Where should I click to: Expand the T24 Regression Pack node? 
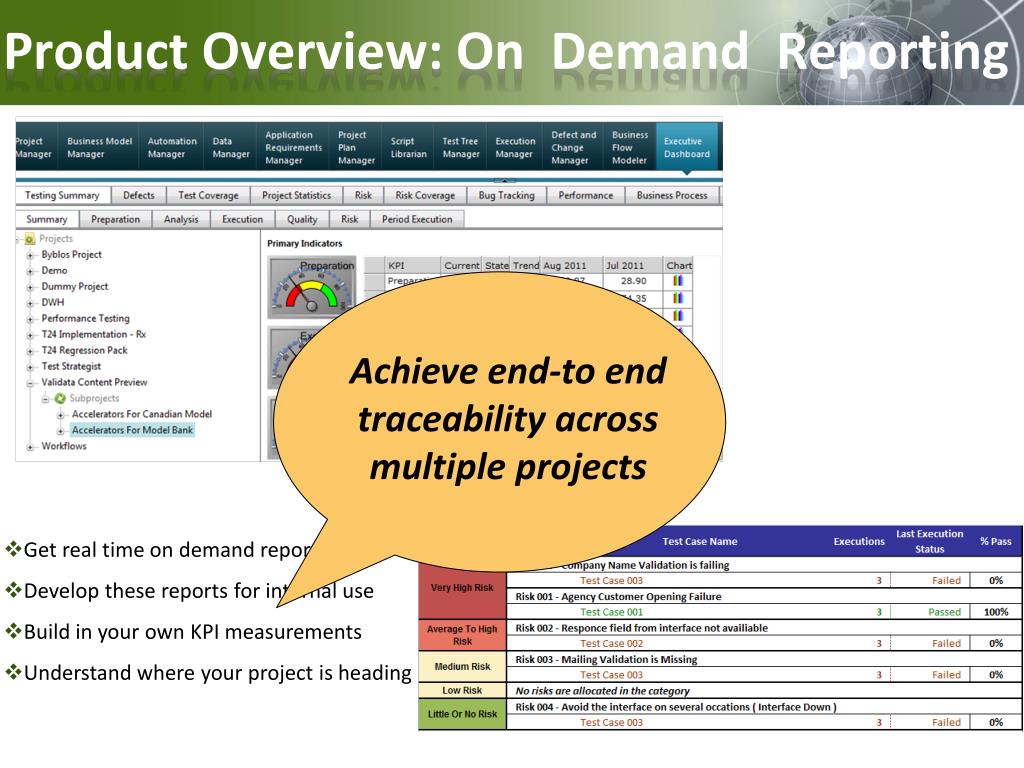[x=30, y=351]
